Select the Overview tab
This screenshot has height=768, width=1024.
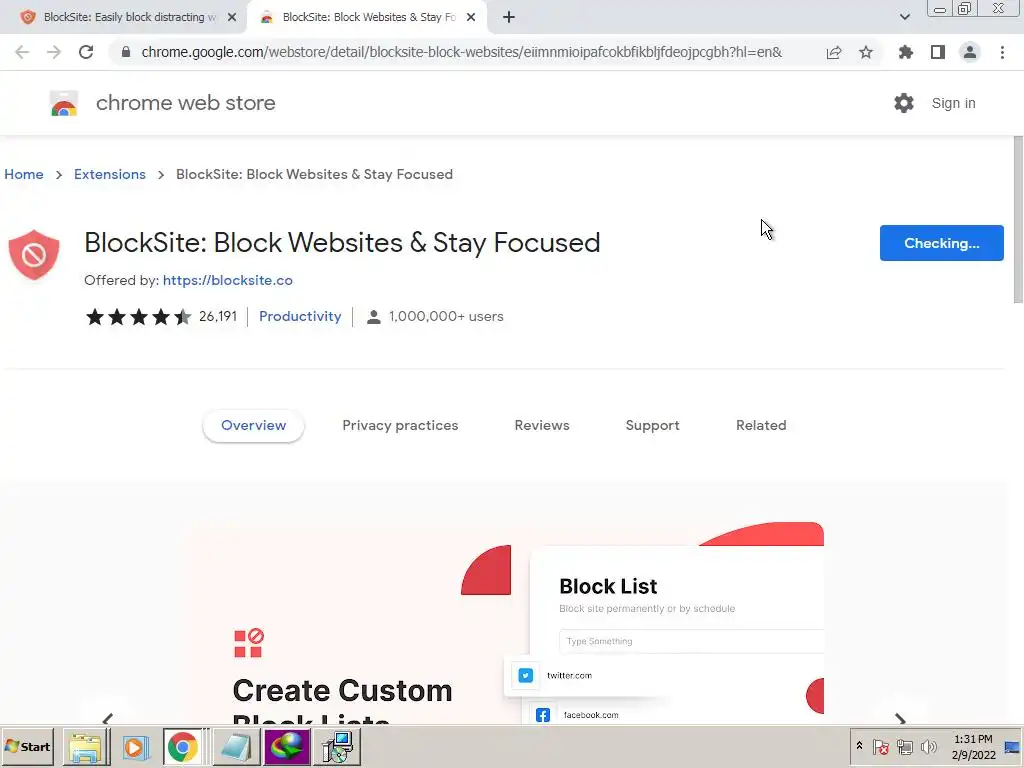[253, 425]
